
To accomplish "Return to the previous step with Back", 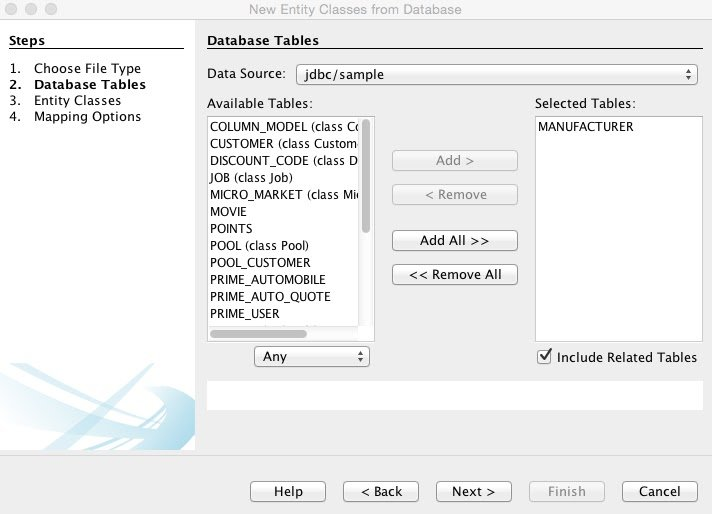I will click(x=381, y=491).
